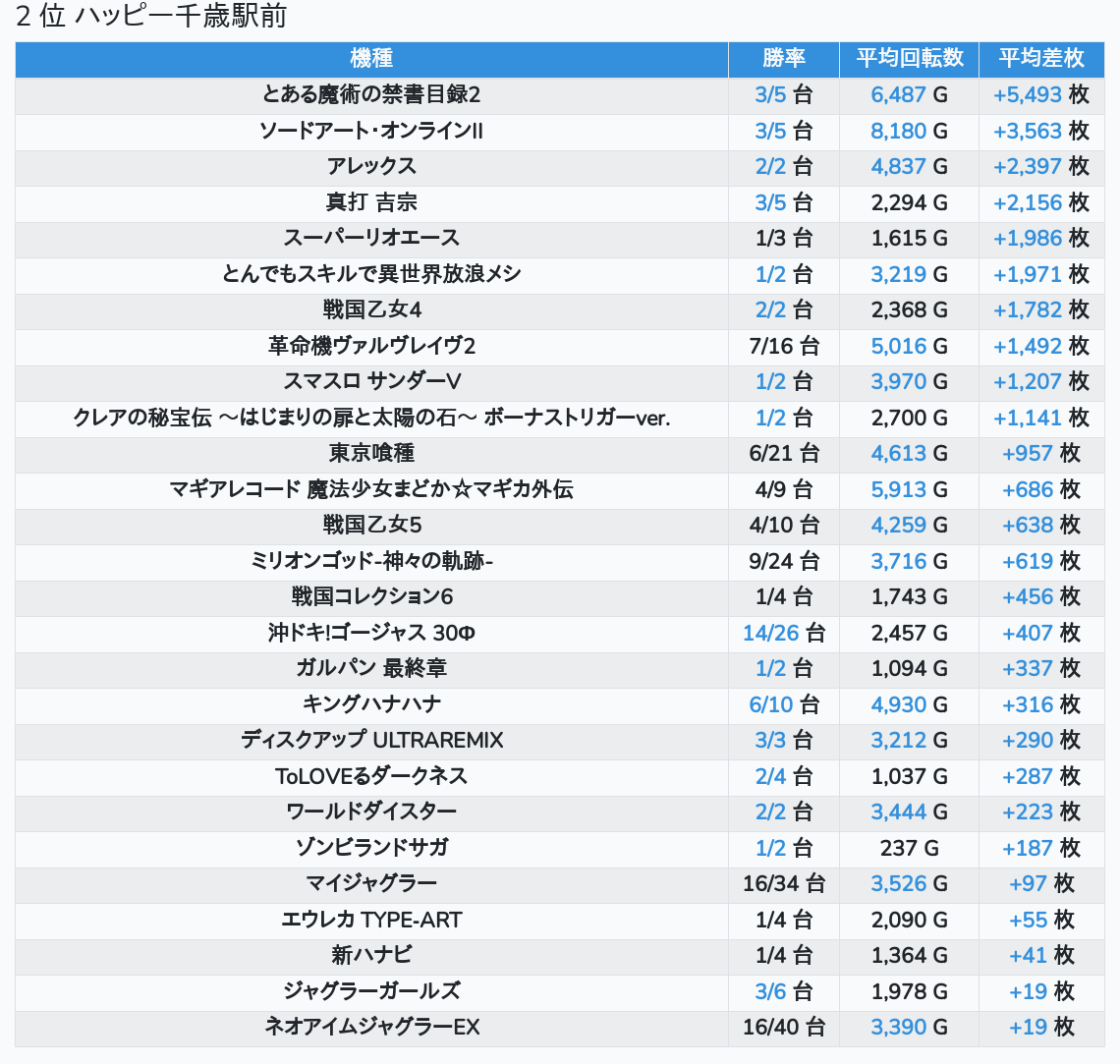The height and width of the screenshot is (1064, 1120).
Task: Click average spins value 6,487 G
Action: (910, 94)
